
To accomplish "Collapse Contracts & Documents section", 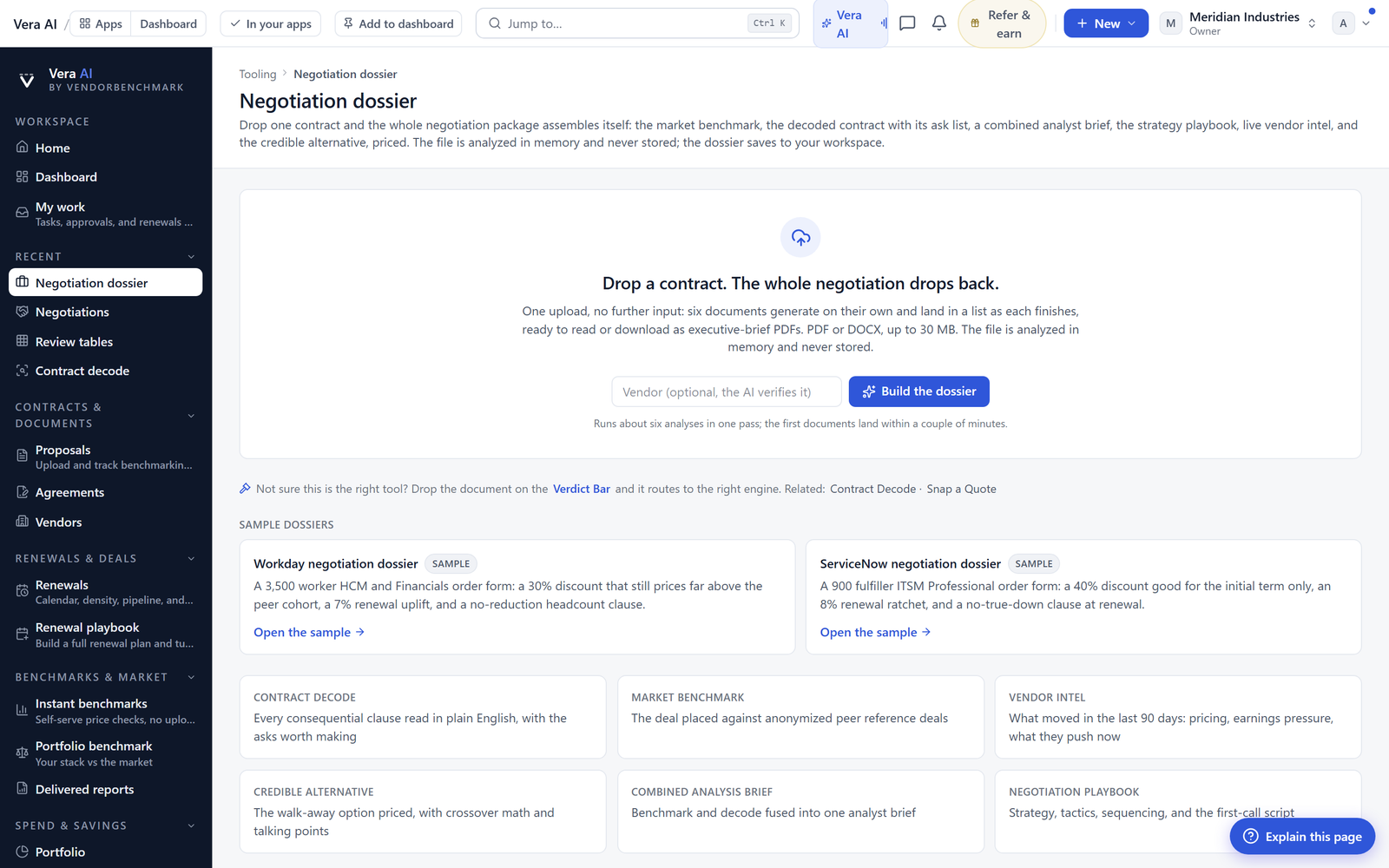I will (191, 416).
